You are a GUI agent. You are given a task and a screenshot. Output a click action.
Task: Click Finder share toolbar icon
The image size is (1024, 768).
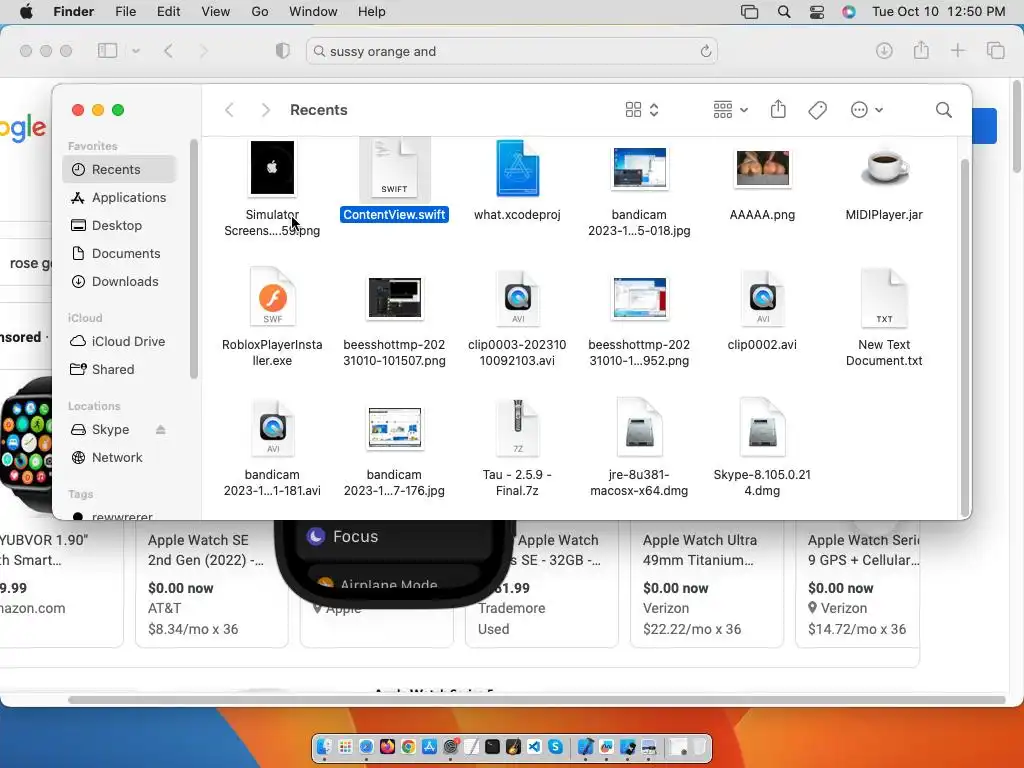pos(778,109)
